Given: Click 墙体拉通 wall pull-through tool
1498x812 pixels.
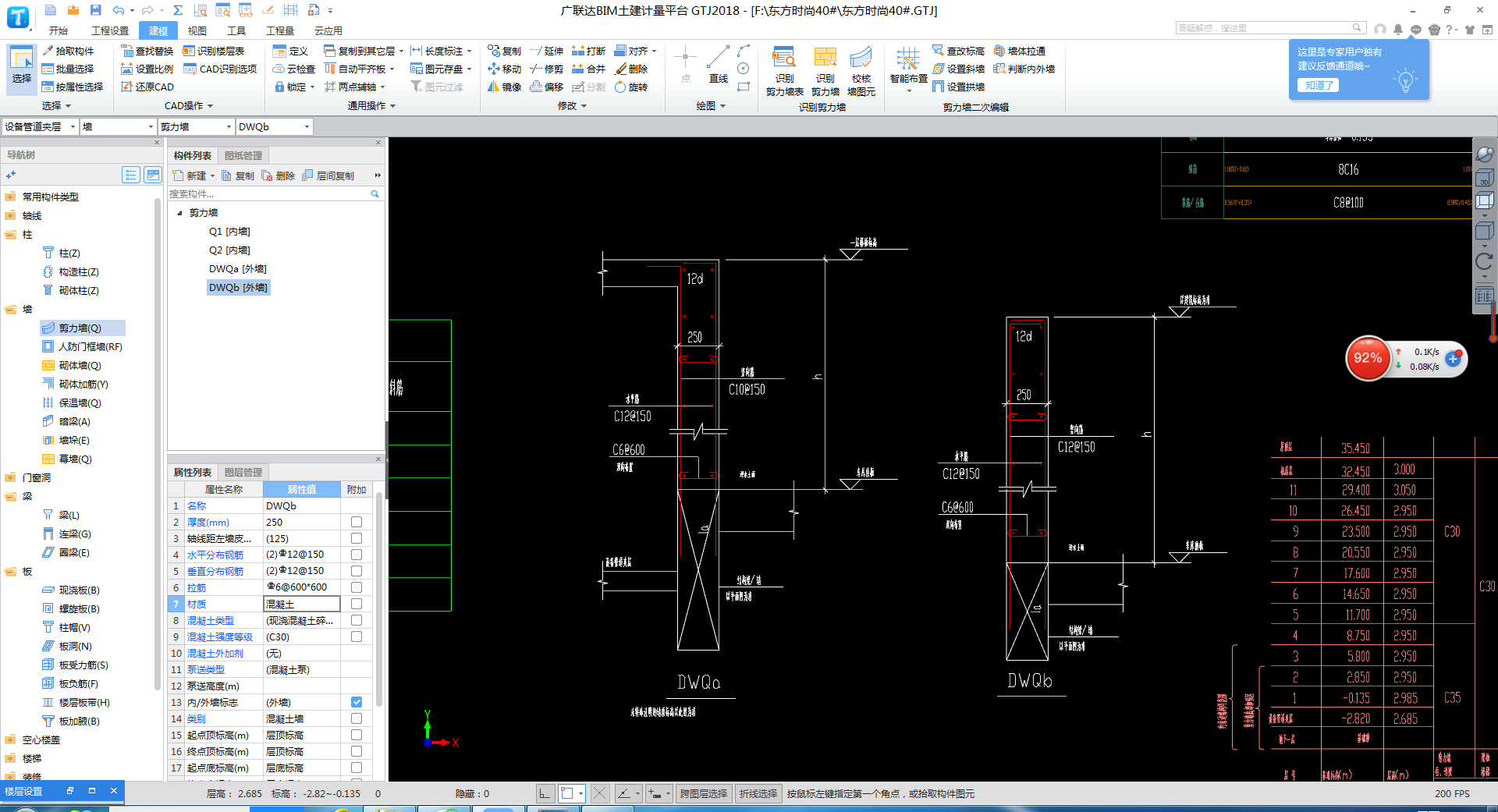Looking at the screenshot, I should [1020, 51].
